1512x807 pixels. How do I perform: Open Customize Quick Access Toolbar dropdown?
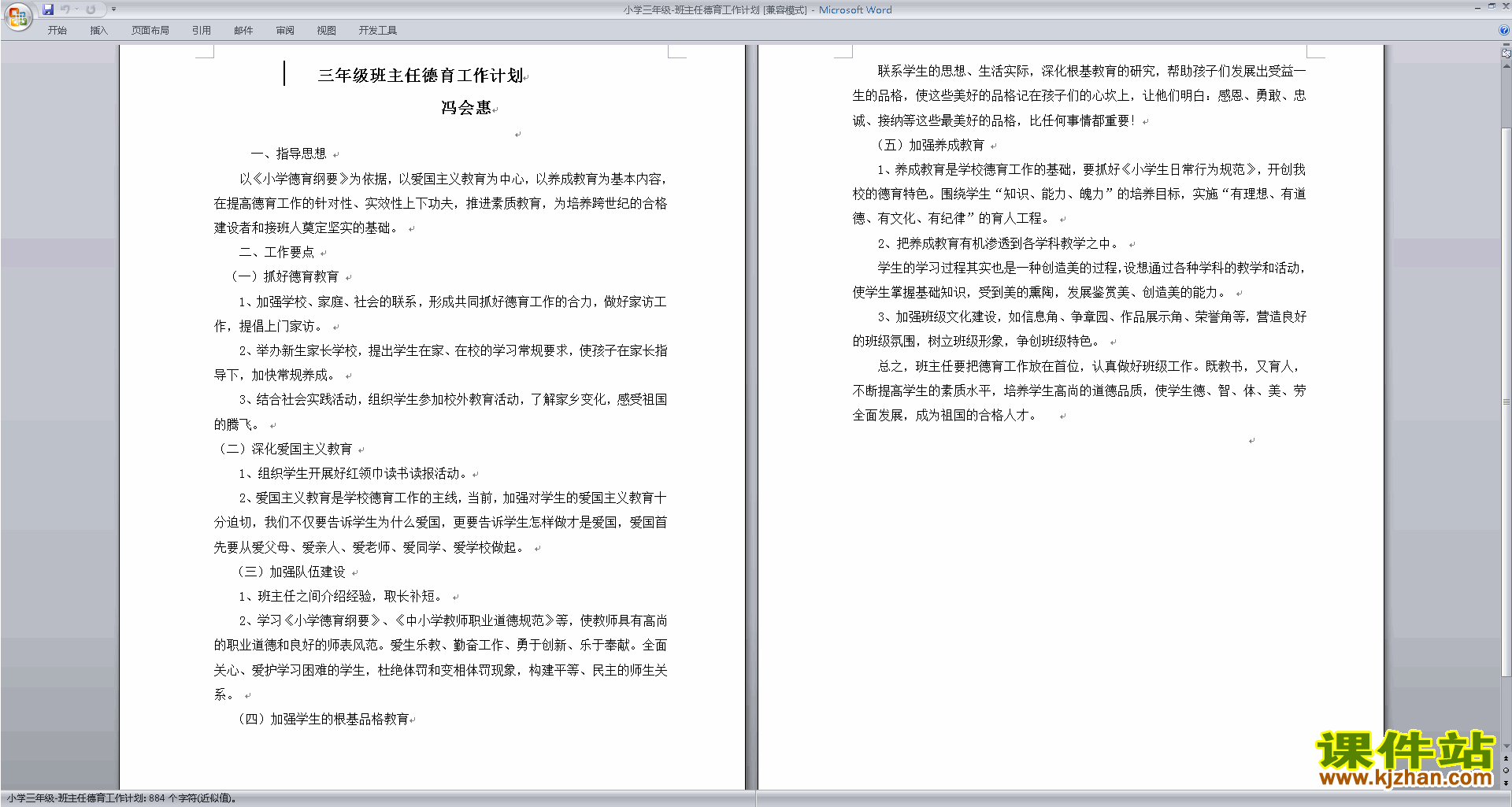coord(113,9)
